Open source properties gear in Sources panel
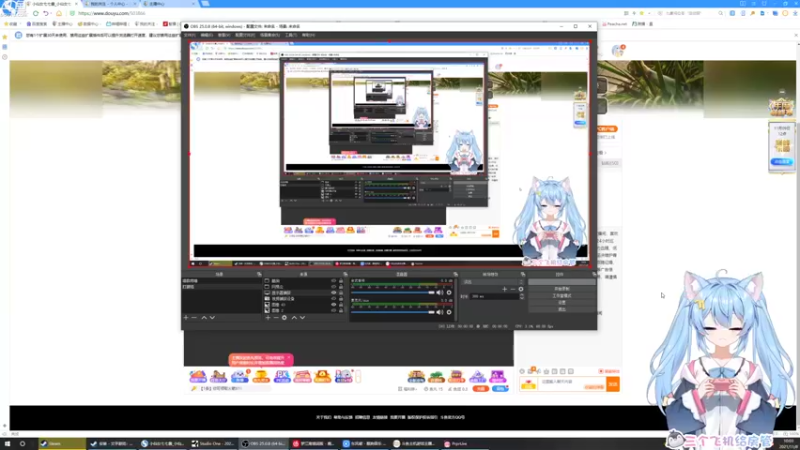The image size is (800, 450). 284,318
